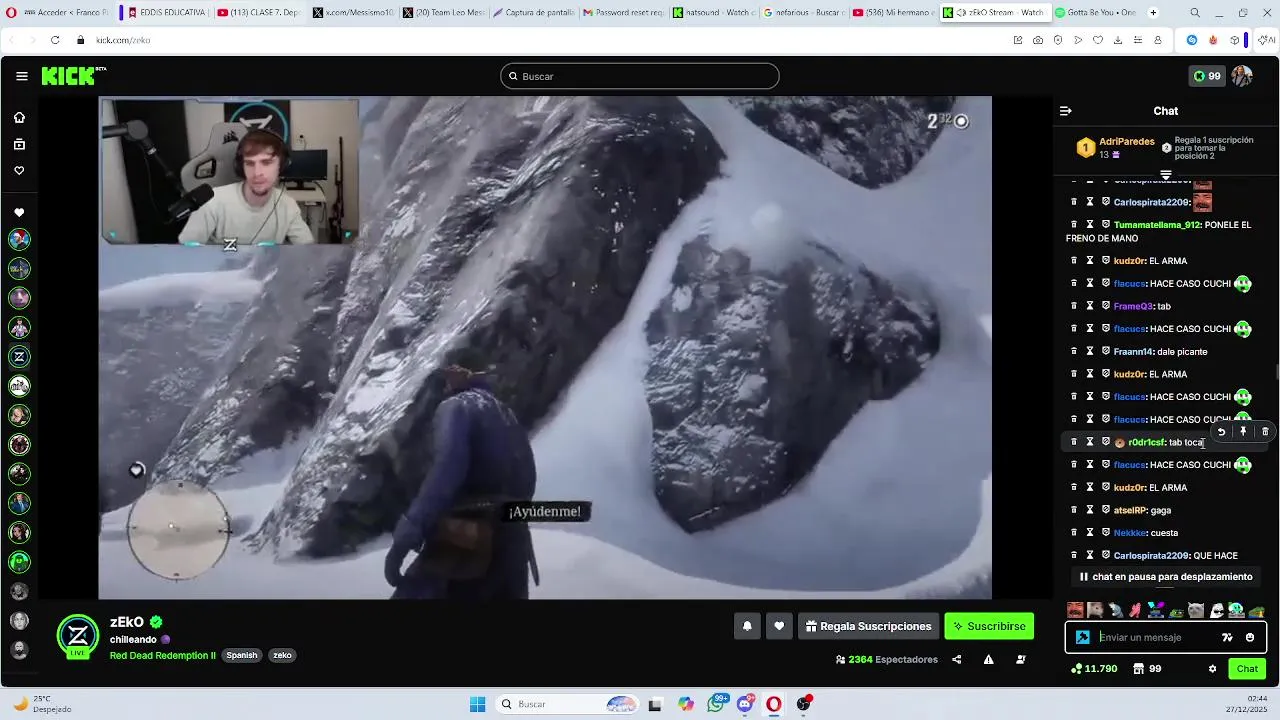Switch to the natsound Kick tab
This screenshot has width=1280, height=720.
pyautogui.click(x=713, y=13)
